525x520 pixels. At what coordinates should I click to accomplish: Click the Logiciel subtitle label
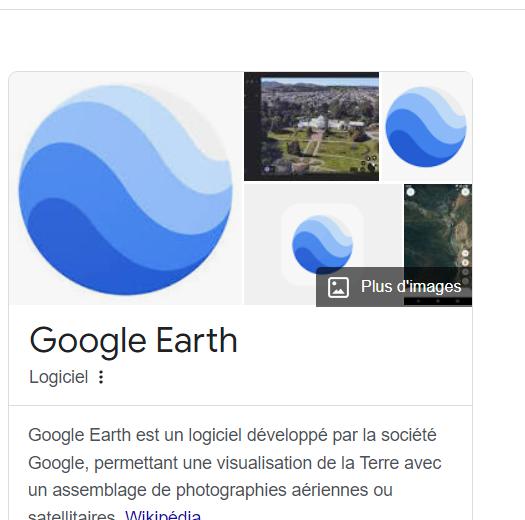pos(59,377)
